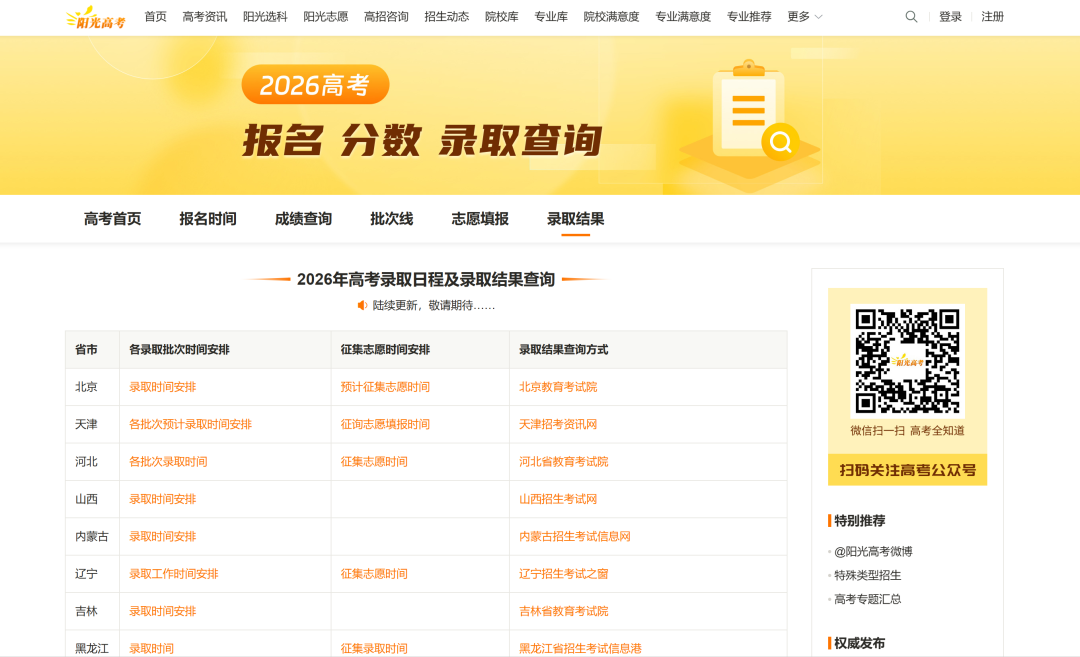This screenshot has width=1080, height=657.
Task: Open 特殊类型招生 link
Action: pos(868,575)
